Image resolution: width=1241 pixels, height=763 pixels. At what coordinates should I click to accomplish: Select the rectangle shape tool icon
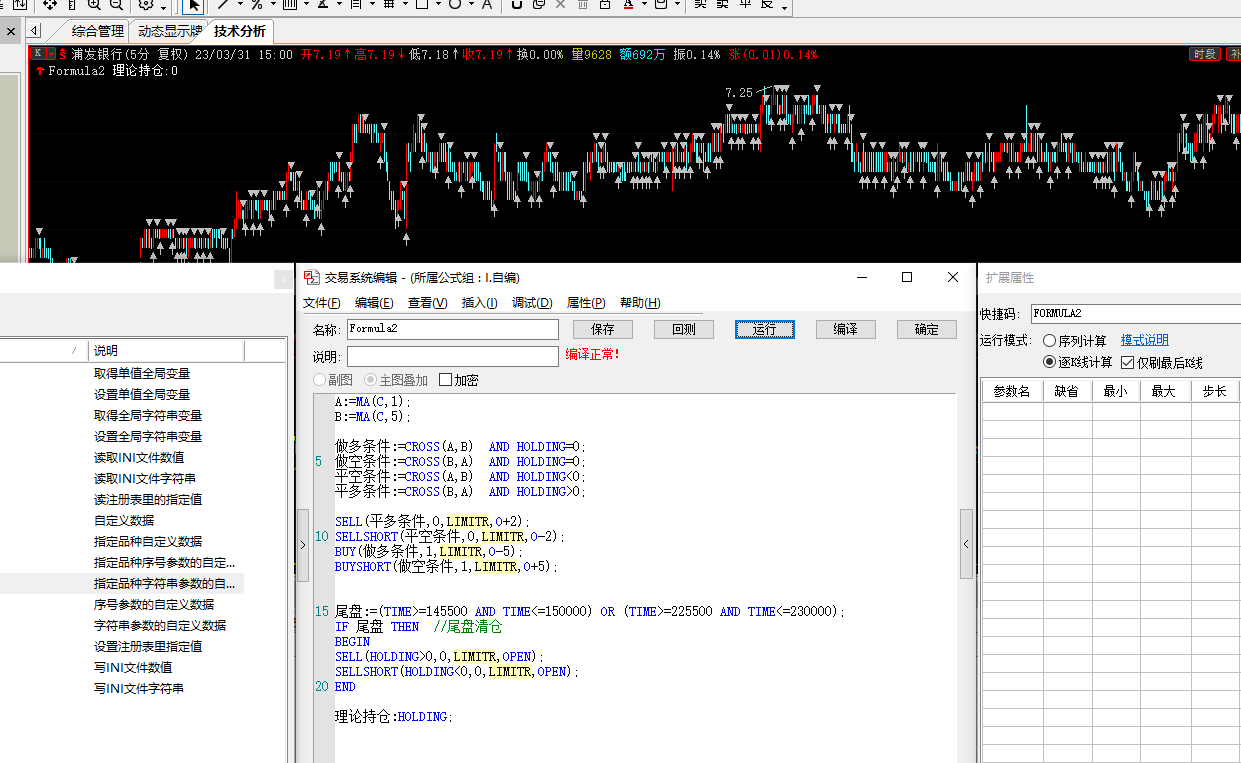coord(422,5)
